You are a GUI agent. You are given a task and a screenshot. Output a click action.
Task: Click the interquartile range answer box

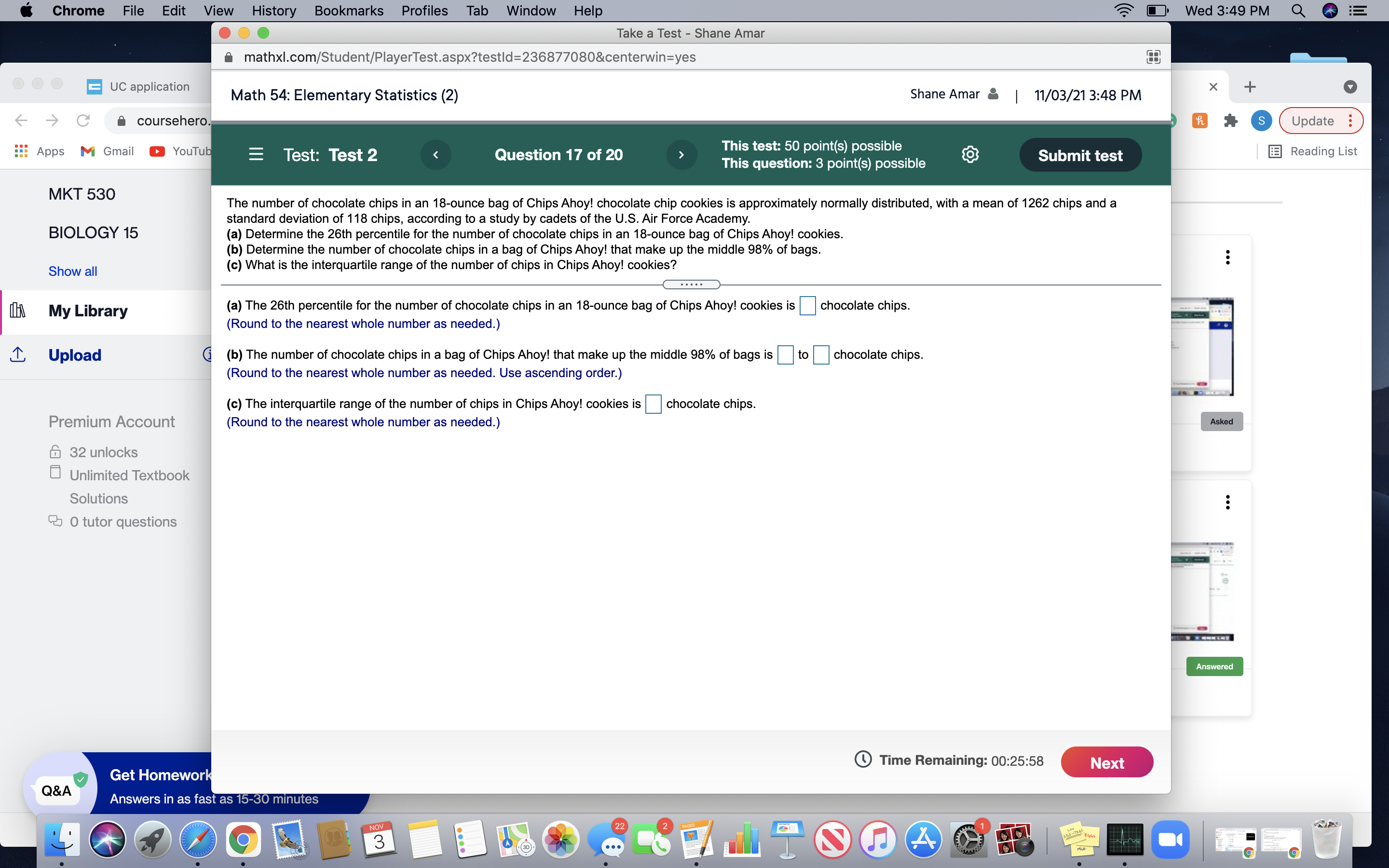[x=653, y=404]
